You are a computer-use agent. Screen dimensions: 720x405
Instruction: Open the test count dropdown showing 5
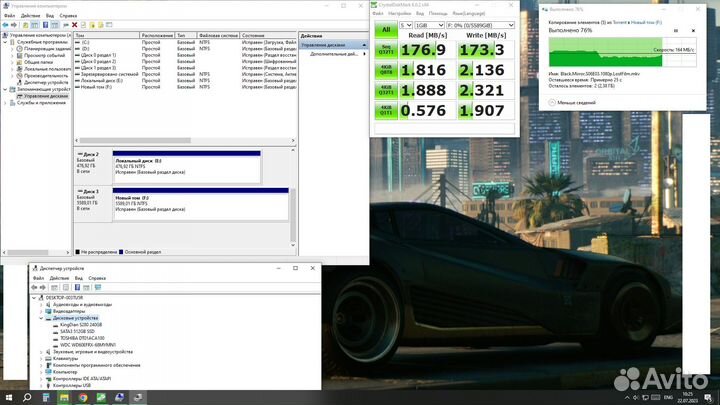(x=406, y=25)
